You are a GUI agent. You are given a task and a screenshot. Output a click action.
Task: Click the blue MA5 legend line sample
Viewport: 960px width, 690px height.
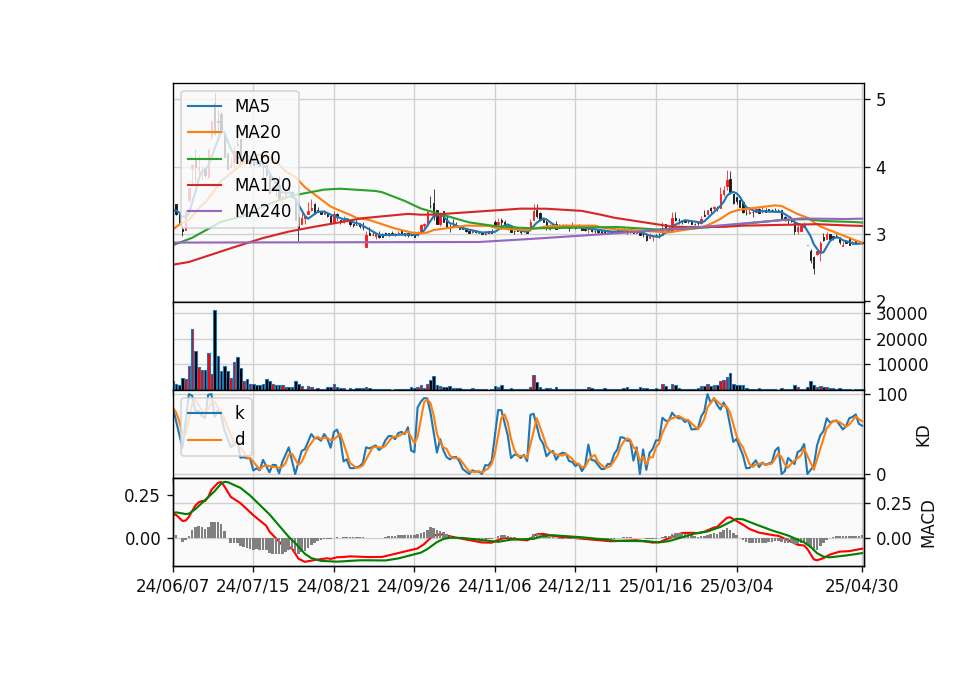coord(204,106)
